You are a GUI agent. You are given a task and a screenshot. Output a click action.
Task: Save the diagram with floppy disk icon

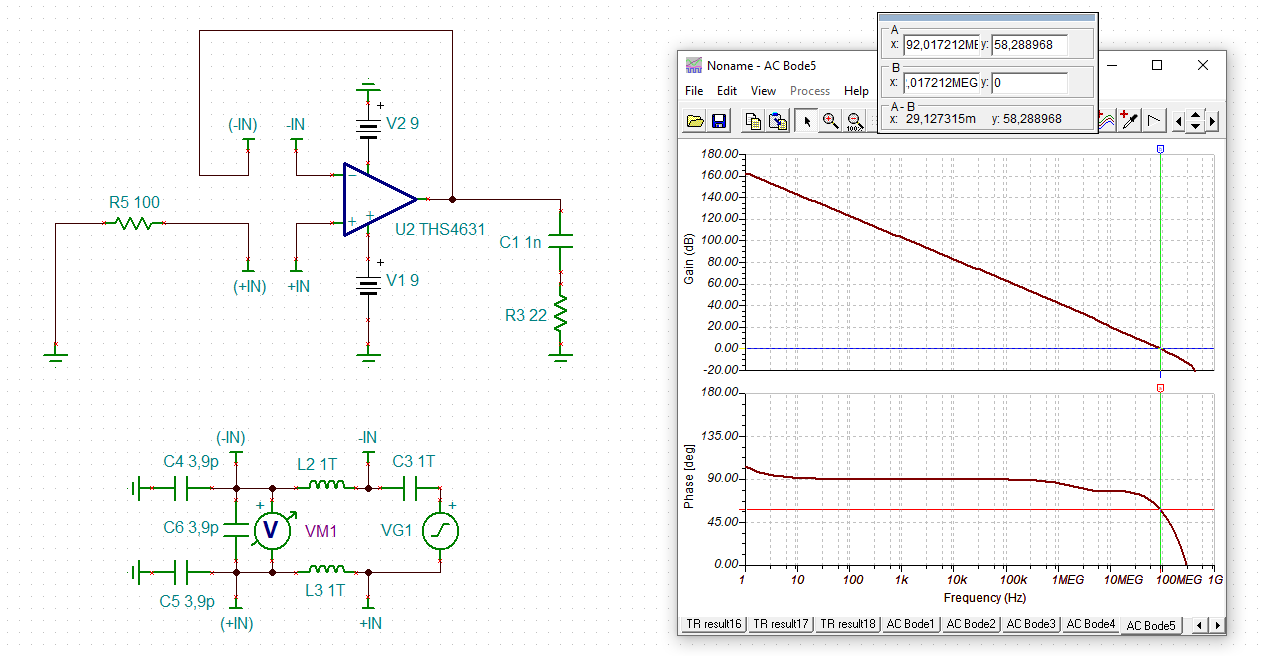(x=718, y=121)
